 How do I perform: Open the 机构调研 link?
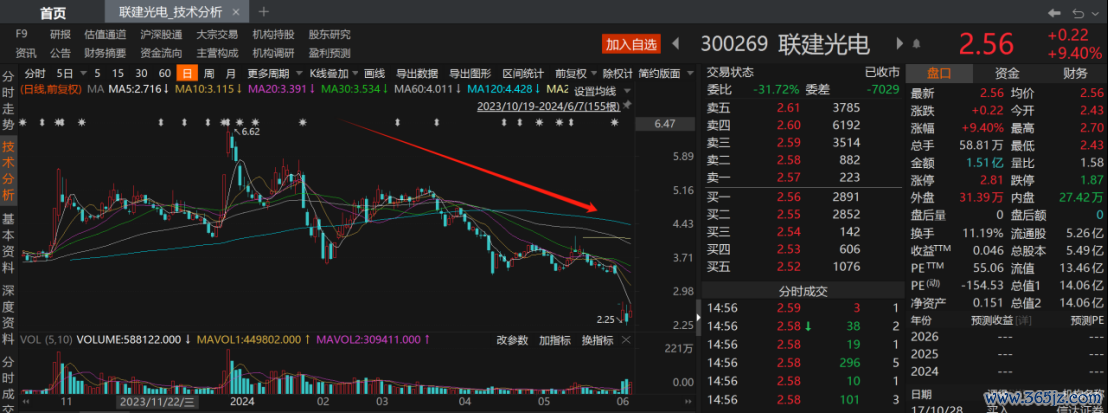[272, 53]
